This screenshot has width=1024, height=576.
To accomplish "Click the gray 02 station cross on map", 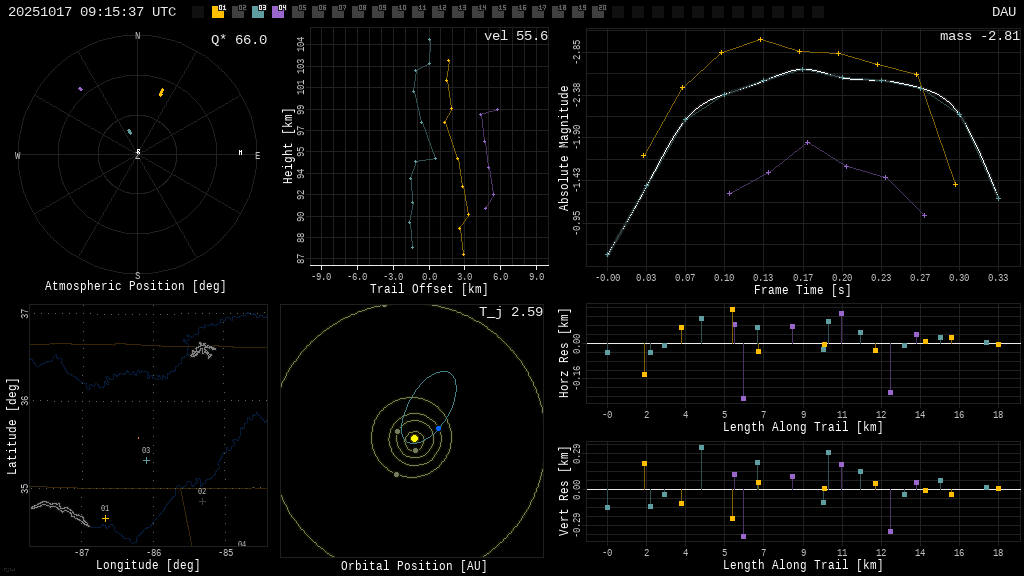I will (202, 501).
